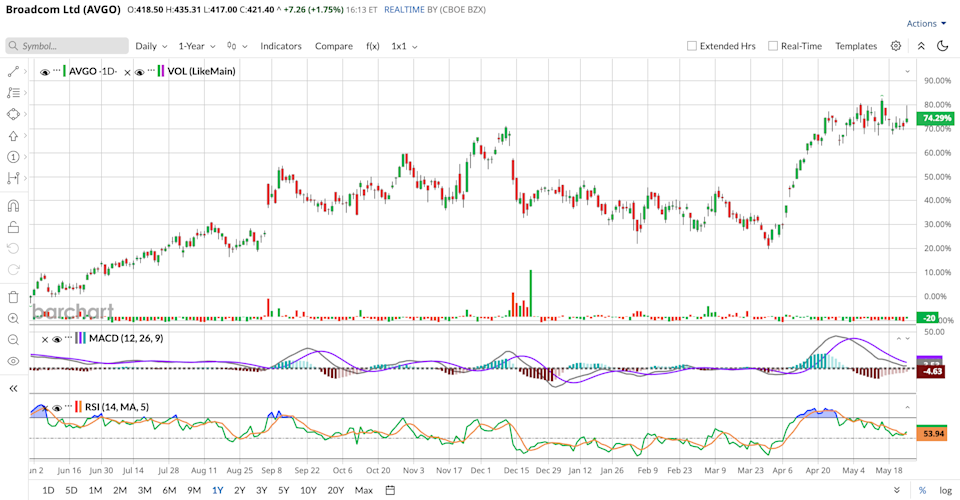The image size is (960, 500).
Task: Open chart settings gear icon
Action: [x=896, y=46]
